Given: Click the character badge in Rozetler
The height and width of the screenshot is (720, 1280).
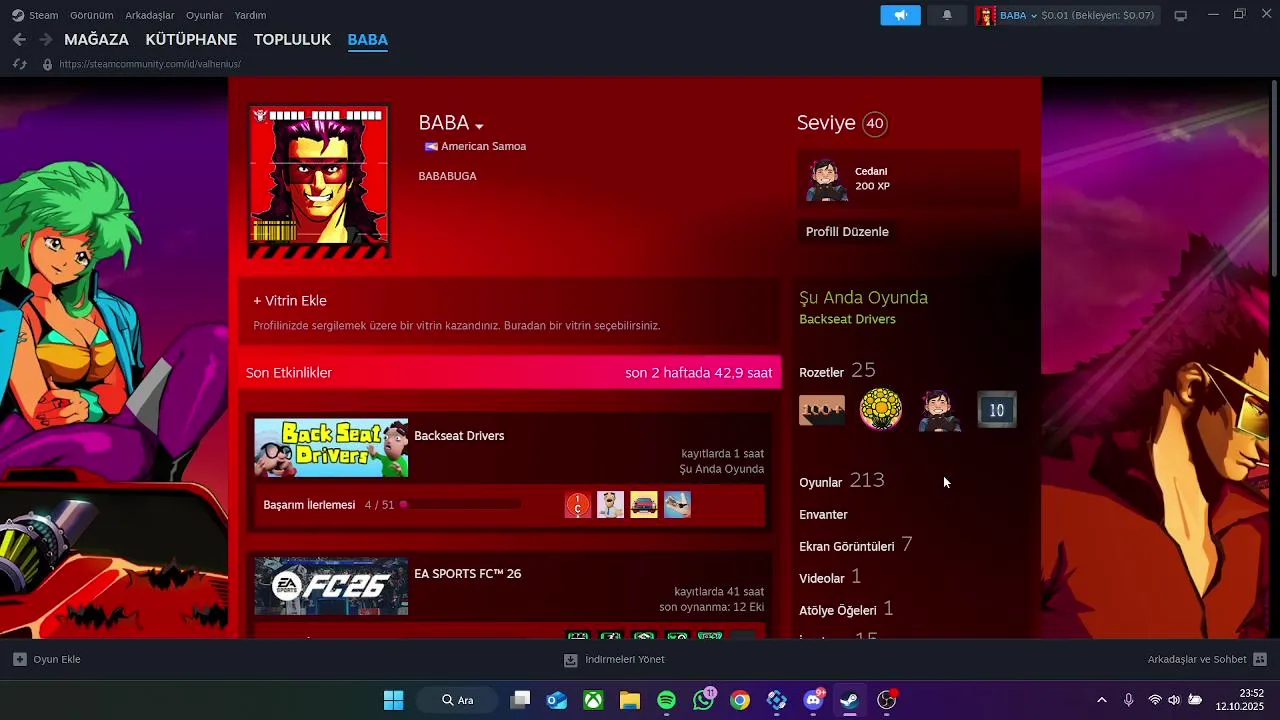Looking at the screenshot, I should (x=939, y=410).
